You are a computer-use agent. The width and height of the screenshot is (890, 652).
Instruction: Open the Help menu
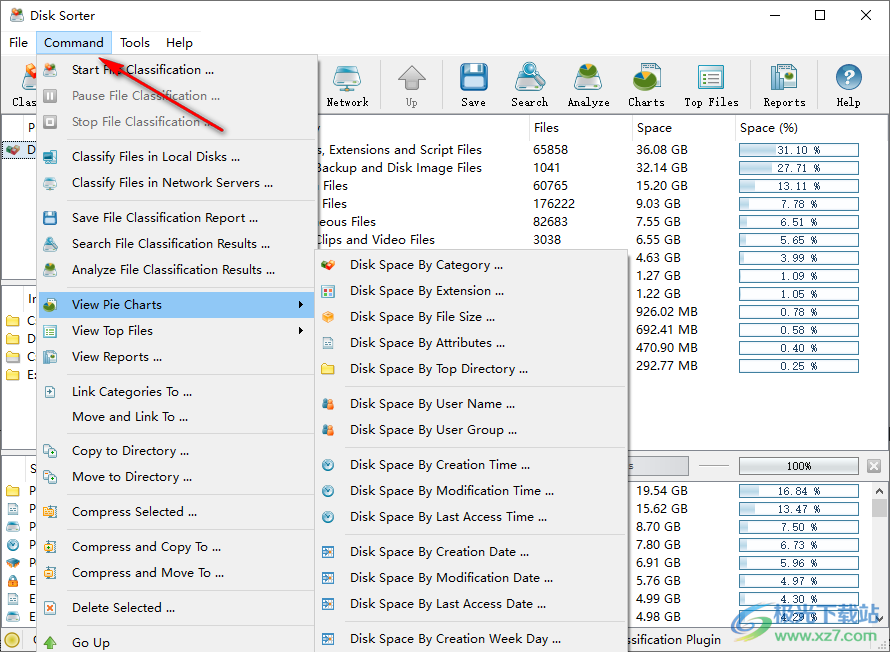[x=179, y=43]
